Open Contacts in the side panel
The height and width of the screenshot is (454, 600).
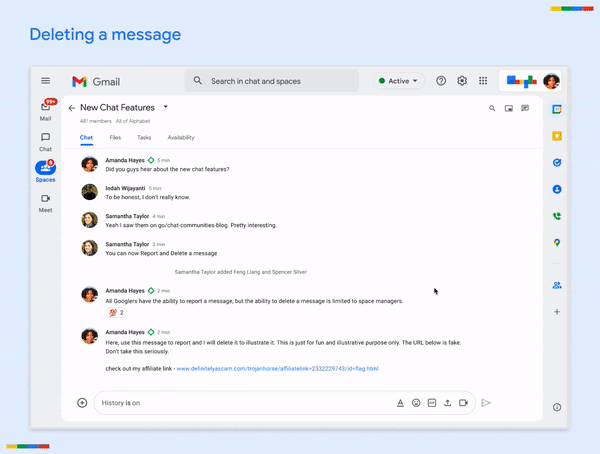point(557,189)
